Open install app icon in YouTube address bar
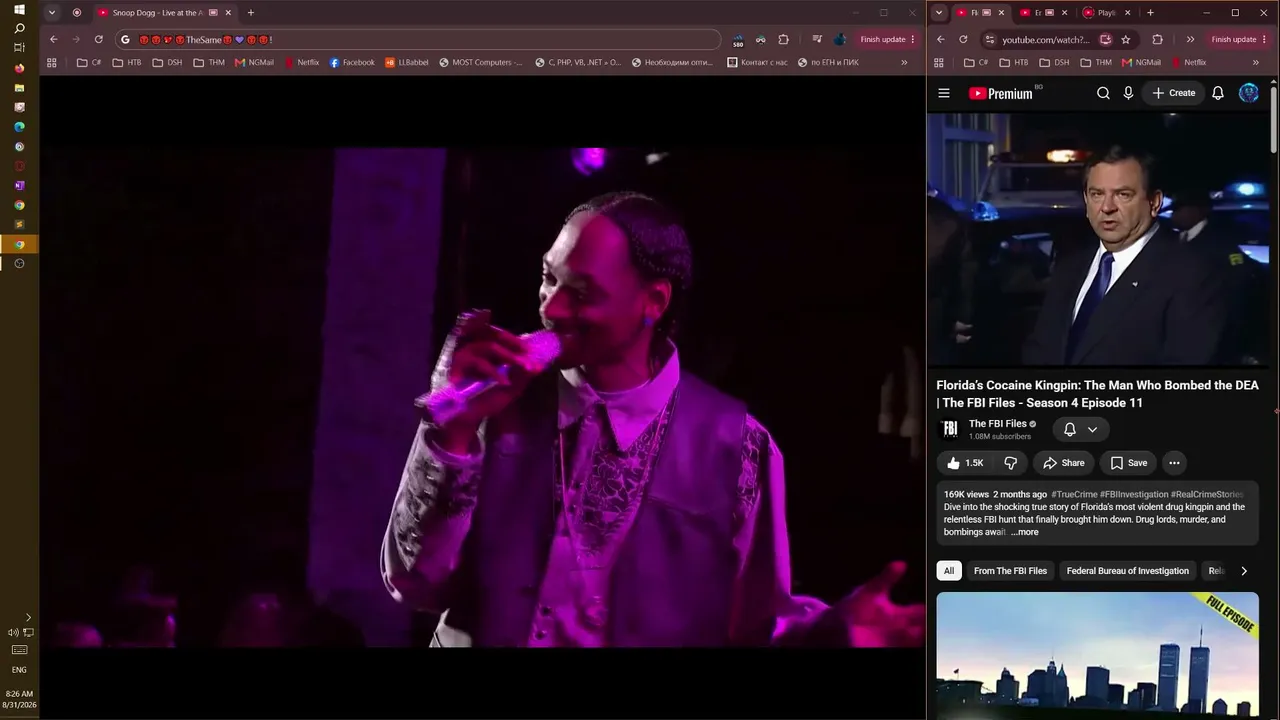Screen dimensions: 1280x720 (x=1105, y=40)
